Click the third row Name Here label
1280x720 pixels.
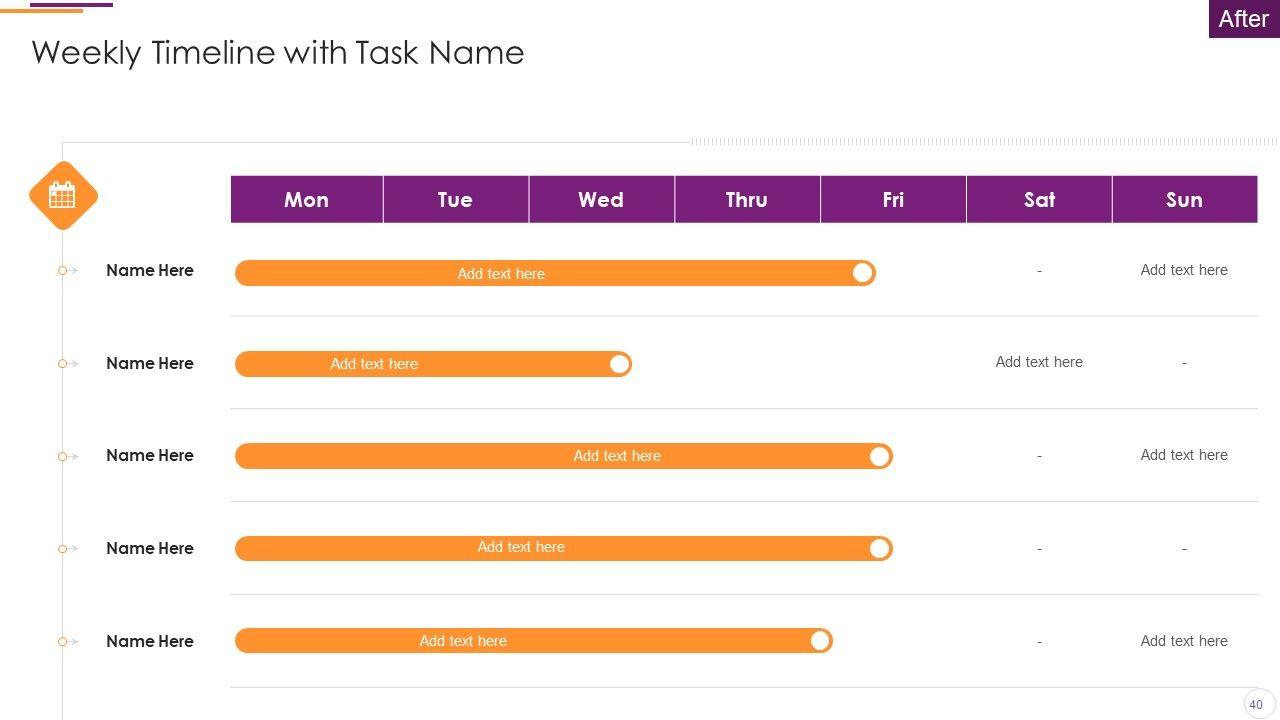click(x=150, y=456)
